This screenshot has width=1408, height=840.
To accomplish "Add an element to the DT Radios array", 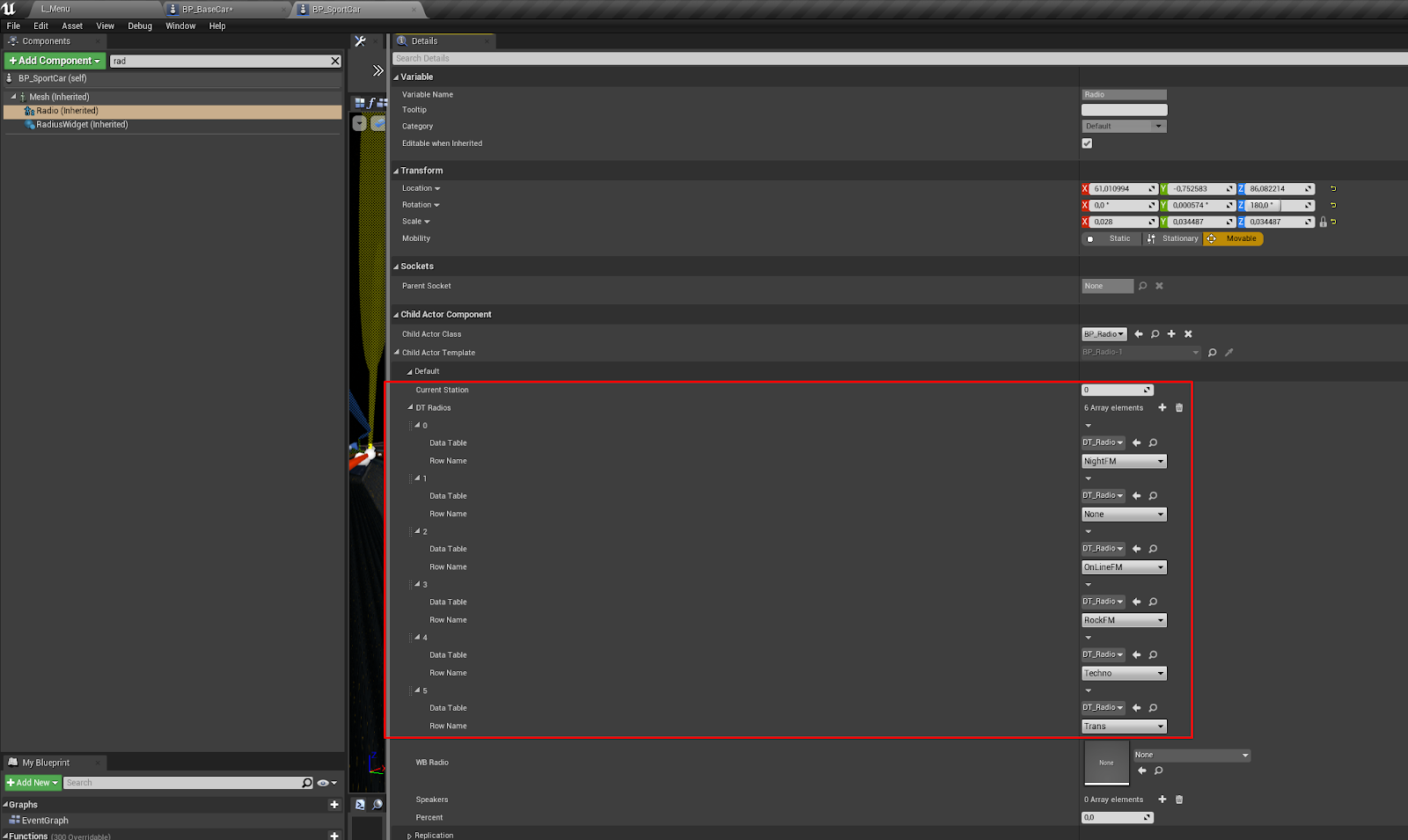I will pos(1162,407).
